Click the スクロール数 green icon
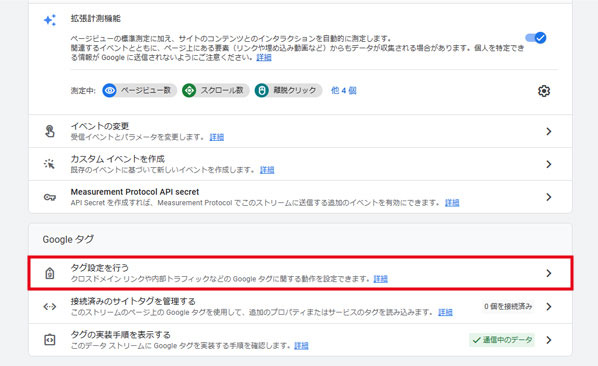The image size is (598, 366). tap(189, 90)
